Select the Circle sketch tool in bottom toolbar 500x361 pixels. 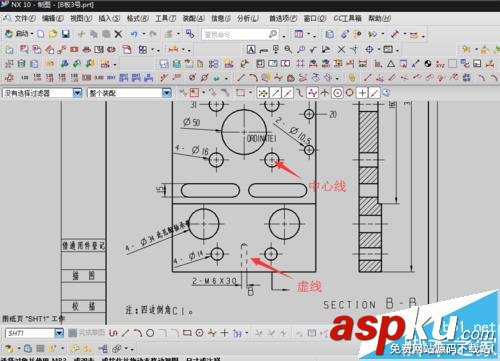coord(150,333)
